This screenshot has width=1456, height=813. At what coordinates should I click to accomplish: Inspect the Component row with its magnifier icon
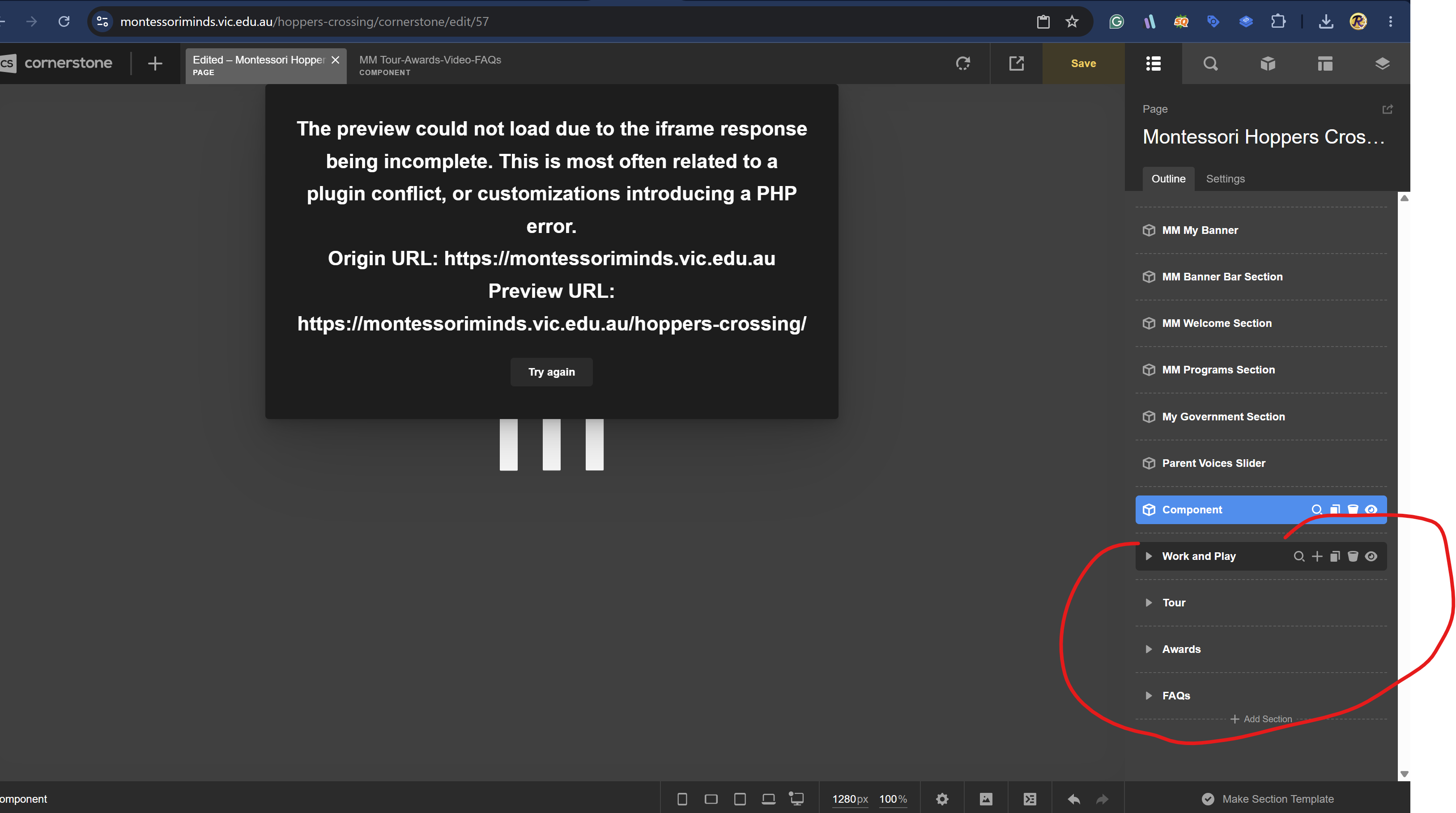coord(1316,510)
